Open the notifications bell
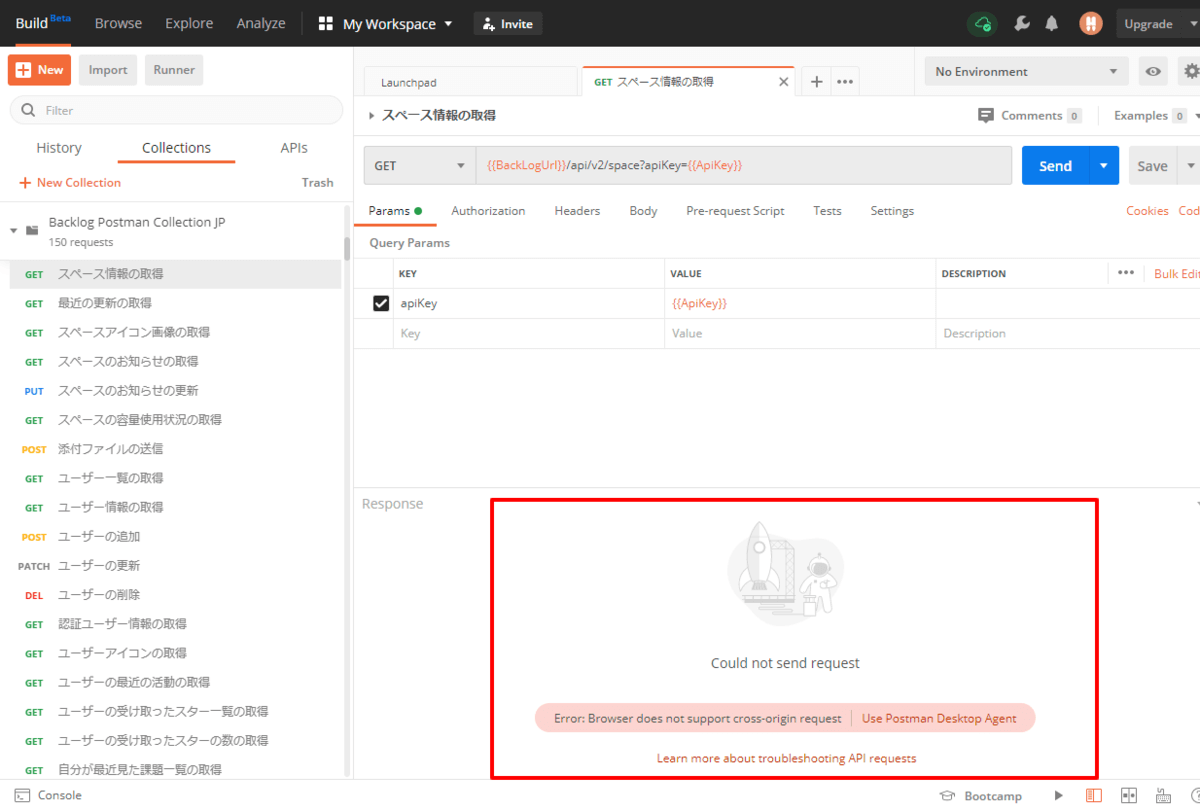This screenshot has height=811, width=1200. tap(1052, 24)
